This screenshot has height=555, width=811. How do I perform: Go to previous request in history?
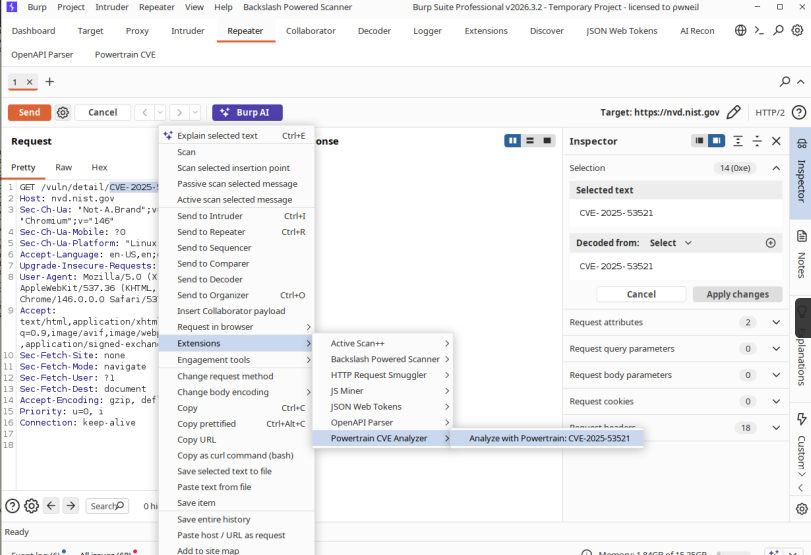pos(145,112)
